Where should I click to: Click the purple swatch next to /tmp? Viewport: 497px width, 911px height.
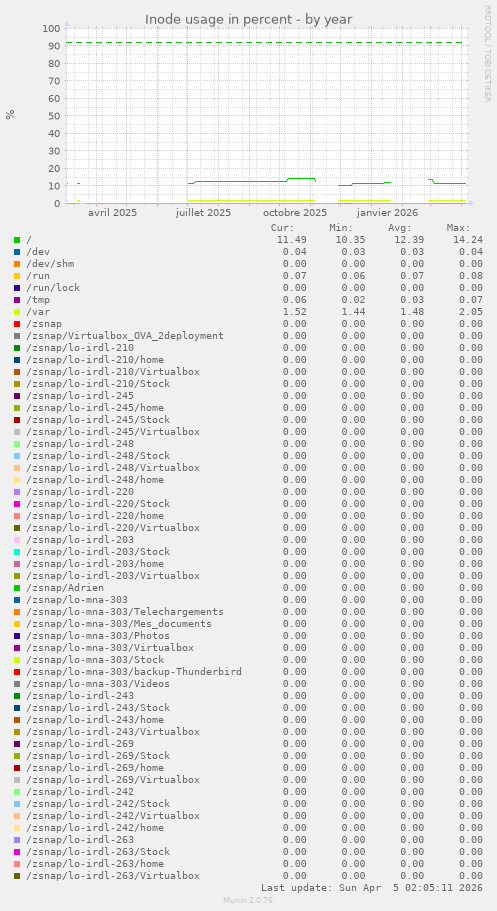point(17,300)
